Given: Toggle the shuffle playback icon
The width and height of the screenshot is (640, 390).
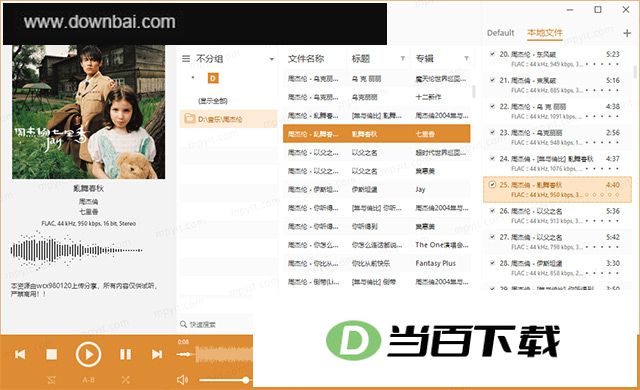Looking at the screenshot, I should (125, 380).
